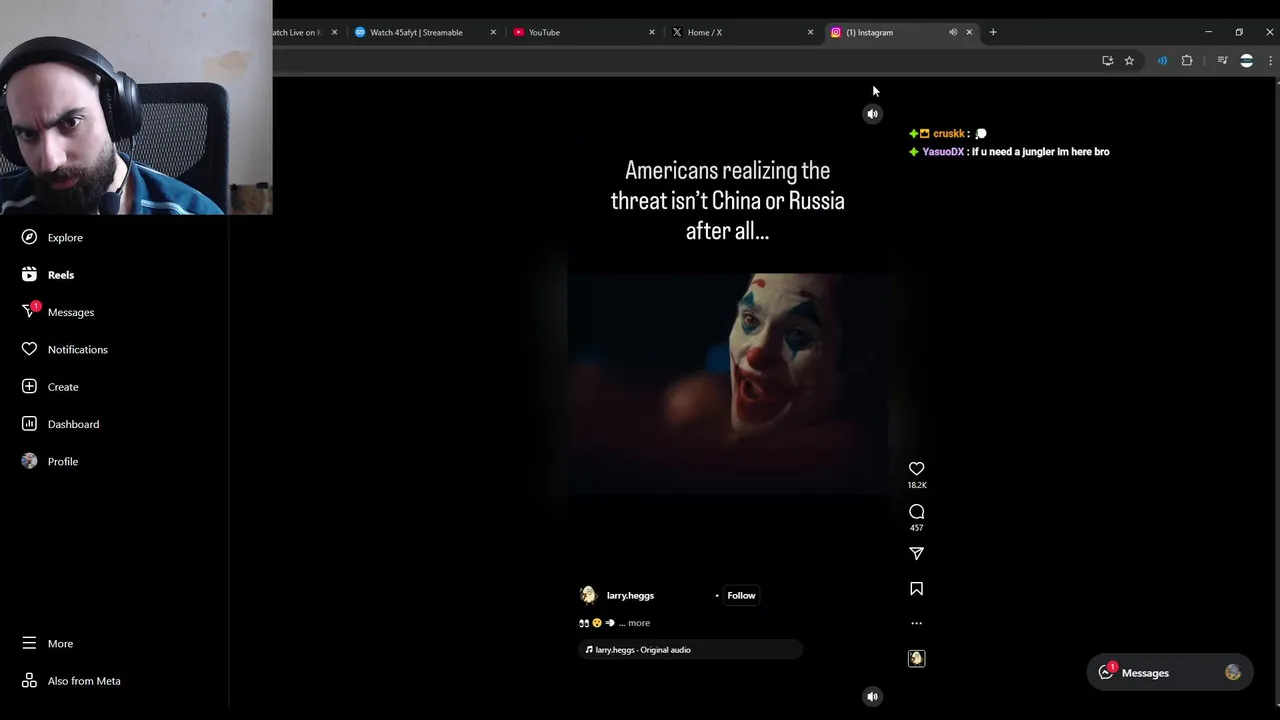Open the Messages icon with notification badge
Image resolution: width=1280 pixels, height=720 pixels.
tap(29, 311)
